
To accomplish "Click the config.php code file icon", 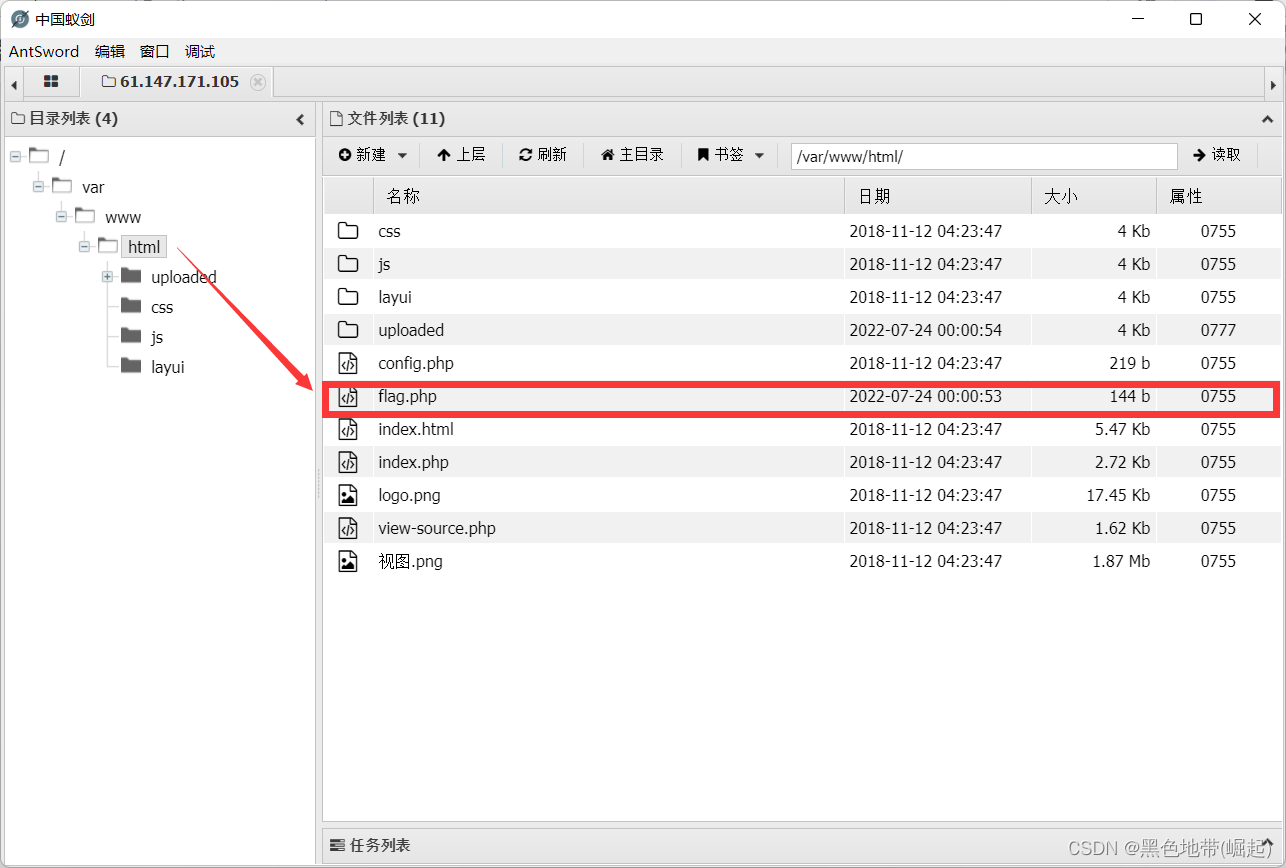I will coord(348,363).
